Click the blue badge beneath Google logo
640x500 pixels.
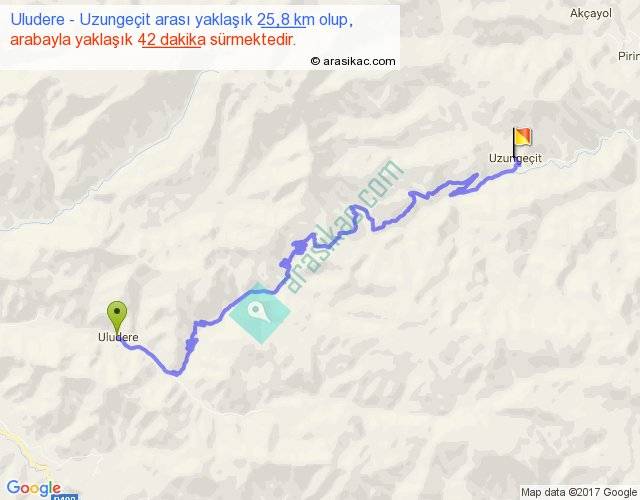pos(64,497)
